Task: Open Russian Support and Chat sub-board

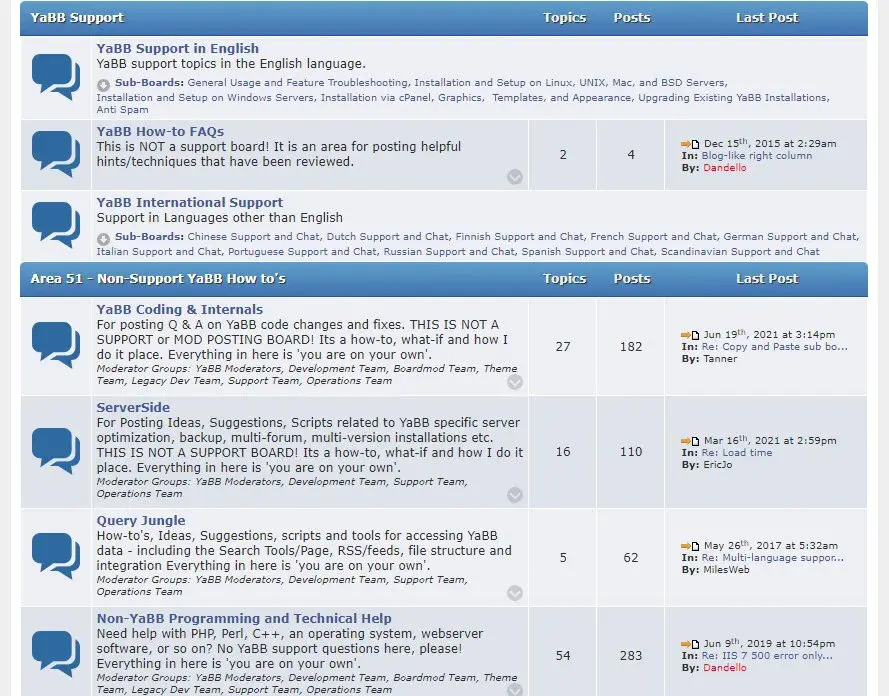Action: click(448, 251)
